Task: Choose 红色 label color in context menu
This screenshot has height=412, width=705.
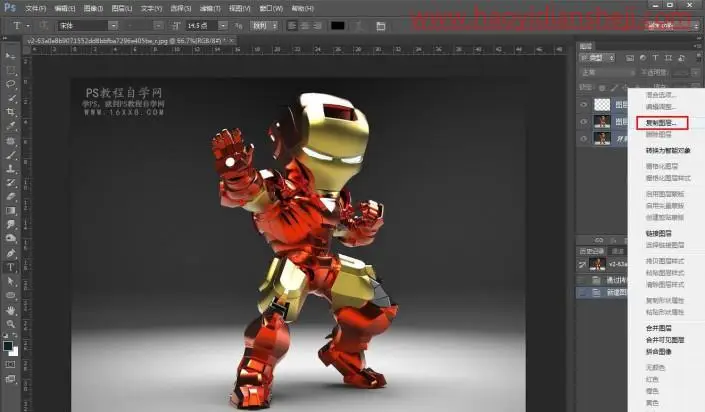Action: point(652,379)
